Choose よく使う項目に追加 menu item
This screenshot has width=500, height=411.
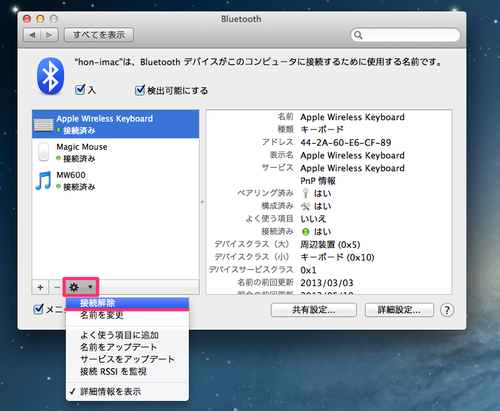click(x=127, y=335)
